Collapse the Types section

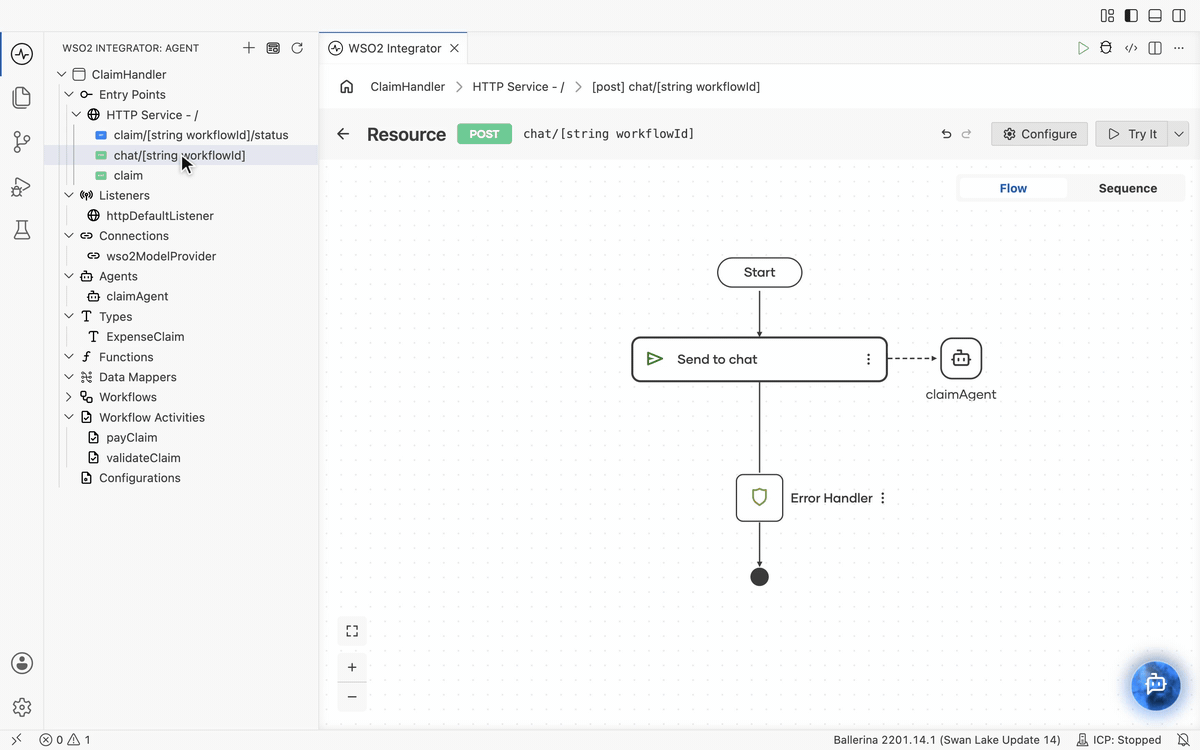pyautogui.click(x=69, y=316)
